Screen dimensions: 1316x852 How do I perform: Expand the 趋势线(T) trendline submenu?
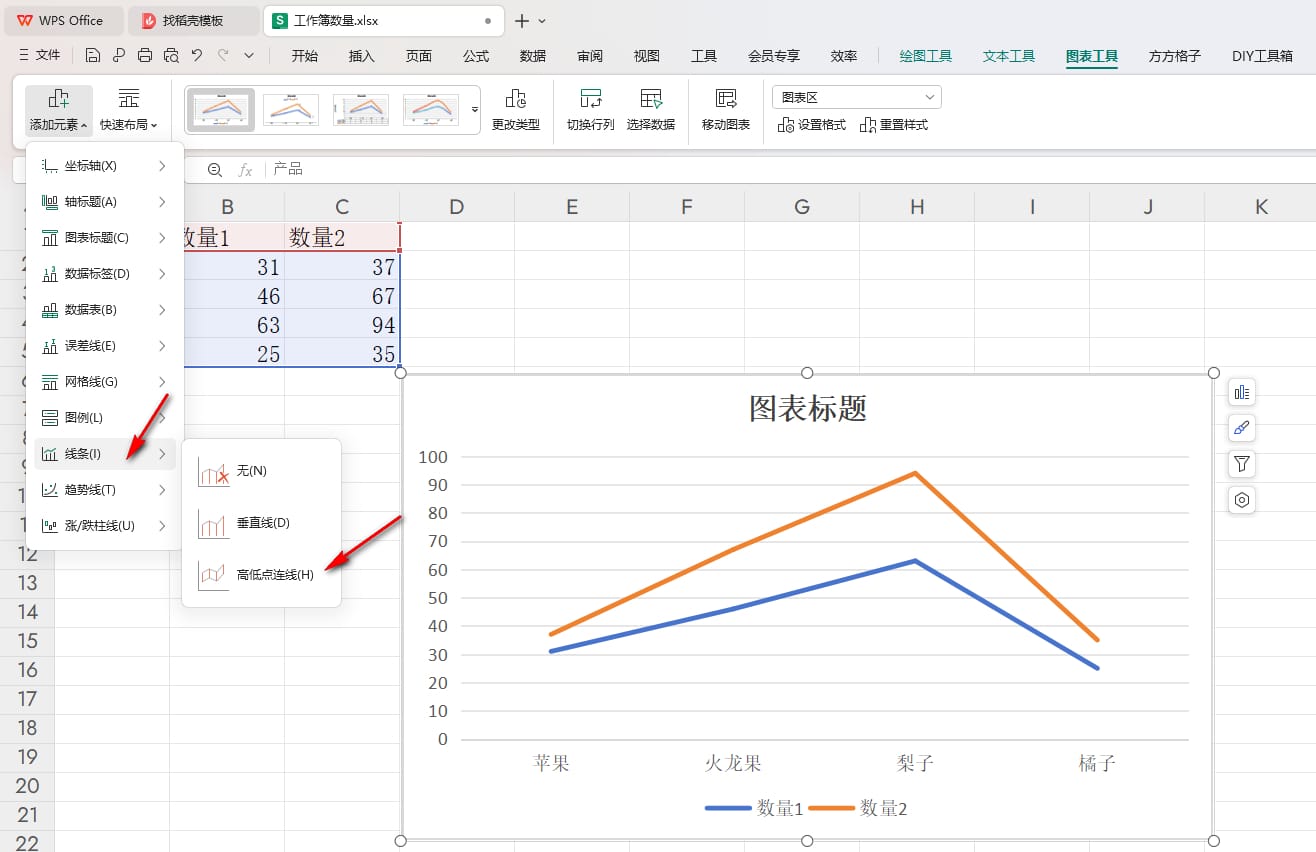(x=104, y=490)
